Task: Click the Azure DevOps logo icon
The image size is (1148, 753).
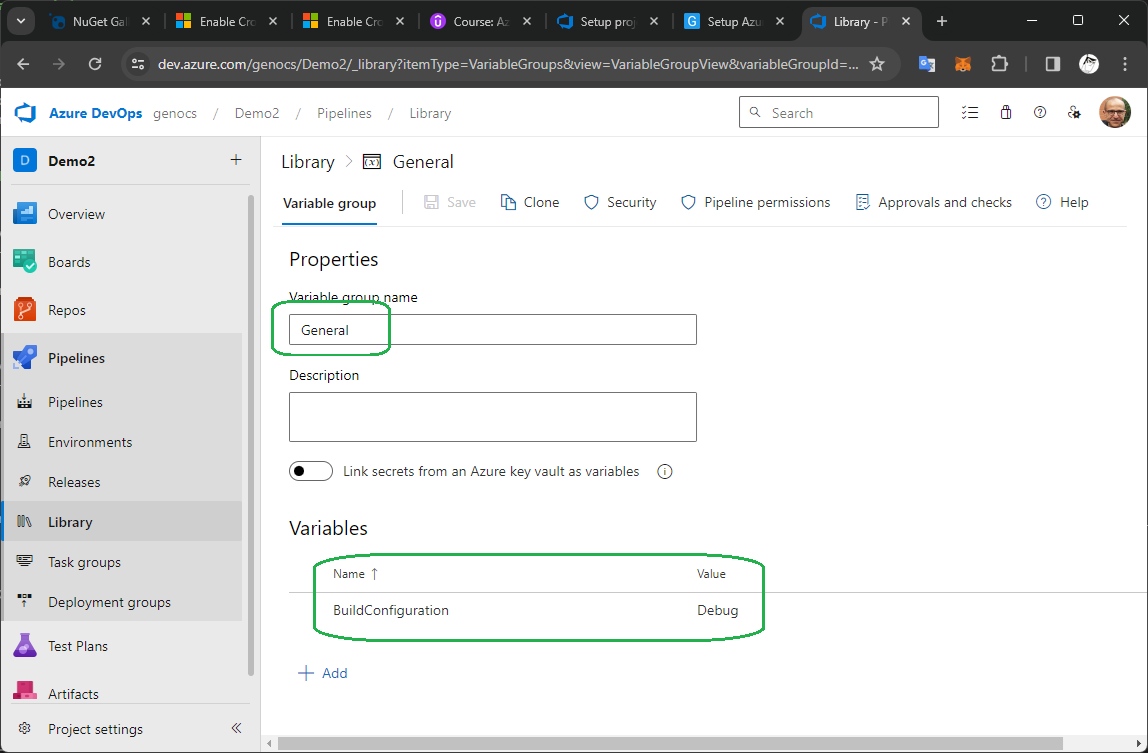Action: pyautogui.click(x=25, y=113)
